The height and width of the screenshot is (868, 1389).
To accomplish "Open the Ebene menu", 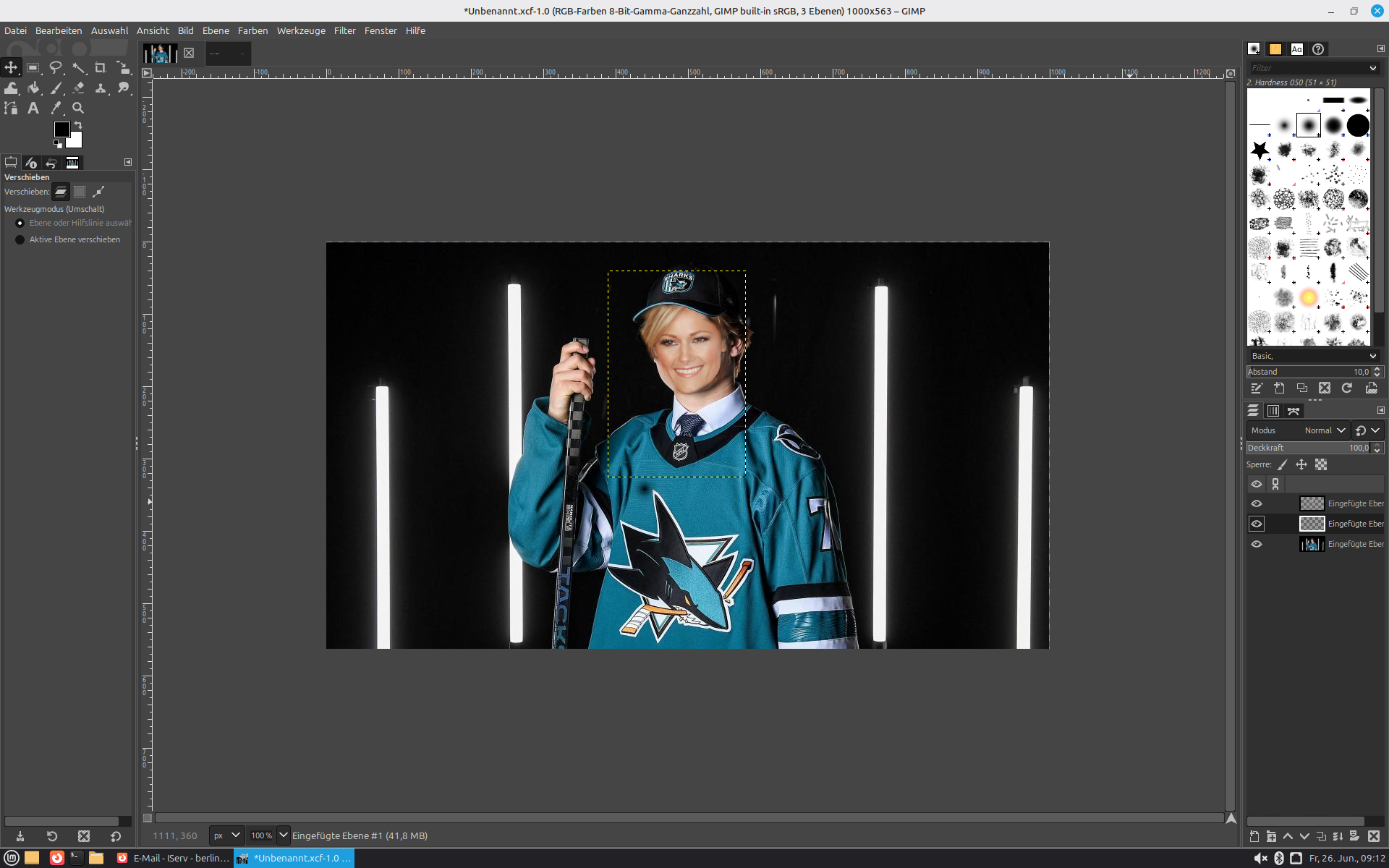I will click(216, 30).
